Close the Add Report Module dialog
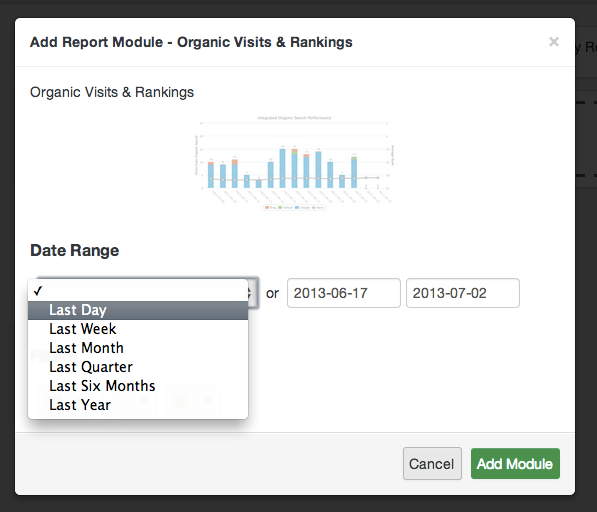Image resolution: width=597 pixels, height=512 pixels. click(554, 41)
